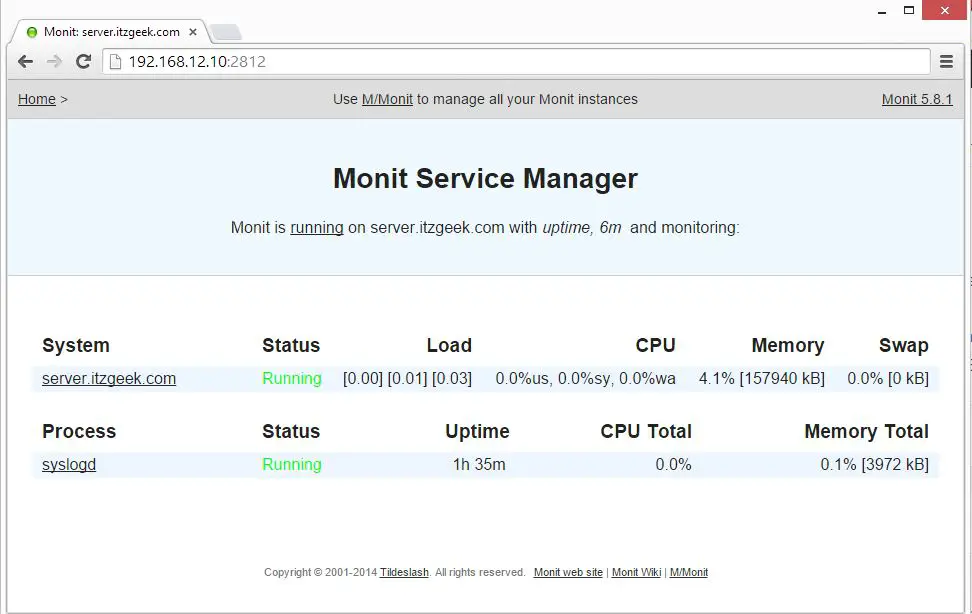Maximize the browser window
This screenshot has height=614, width=972.
click(909, 11)
